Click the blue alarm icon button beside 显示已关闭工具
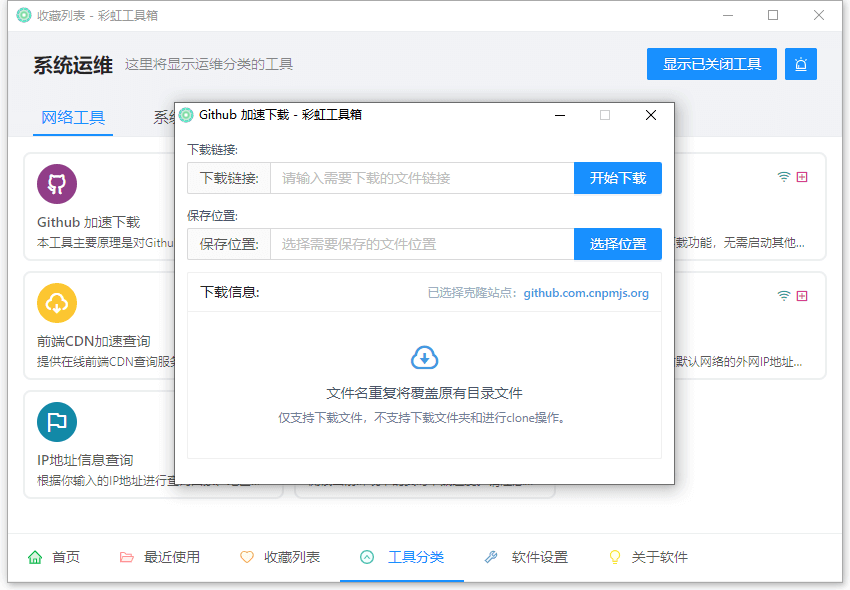This screenshot has height=590, width=850. [x=801, y=64]
